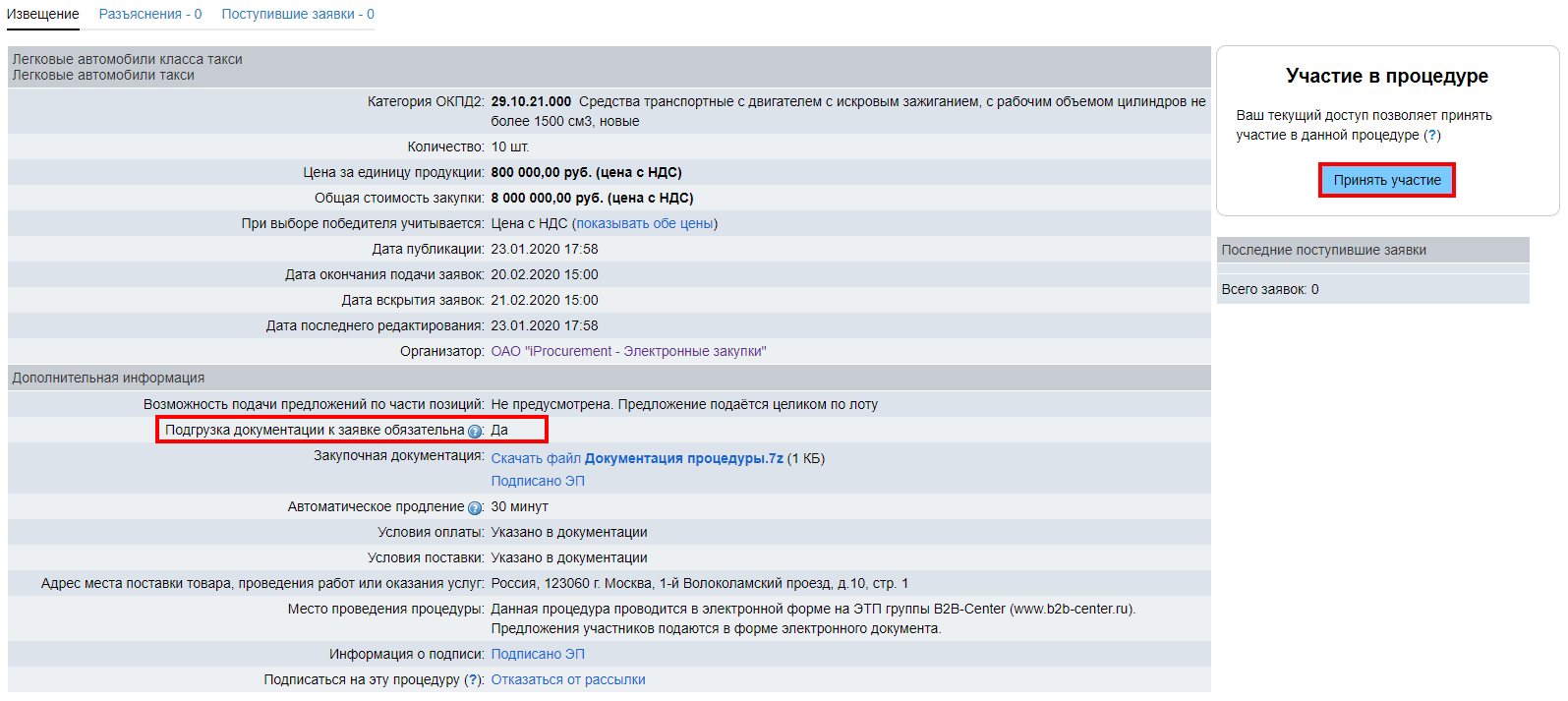This screenshot has width=1568, height=701.
Task: Switch to the Извещение tab
Action: [43, 15]
